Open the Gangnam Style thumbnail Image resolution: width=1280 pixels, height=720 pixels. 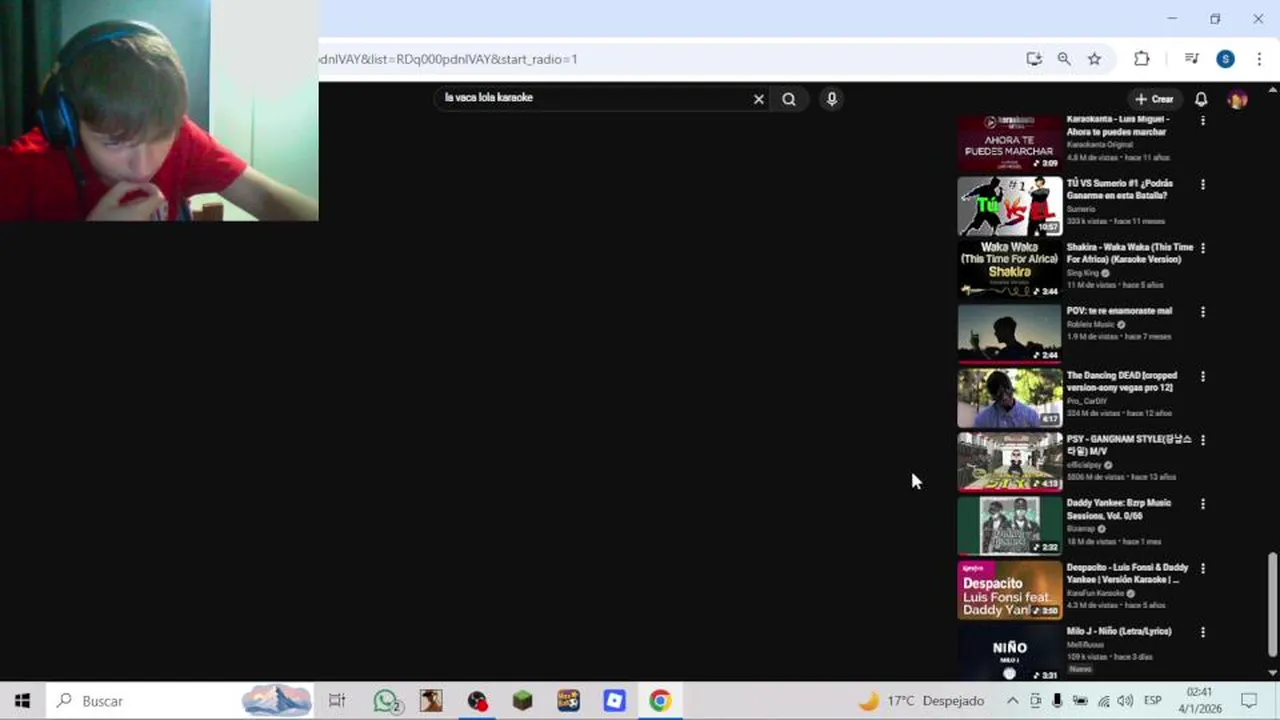(1009, 462)
